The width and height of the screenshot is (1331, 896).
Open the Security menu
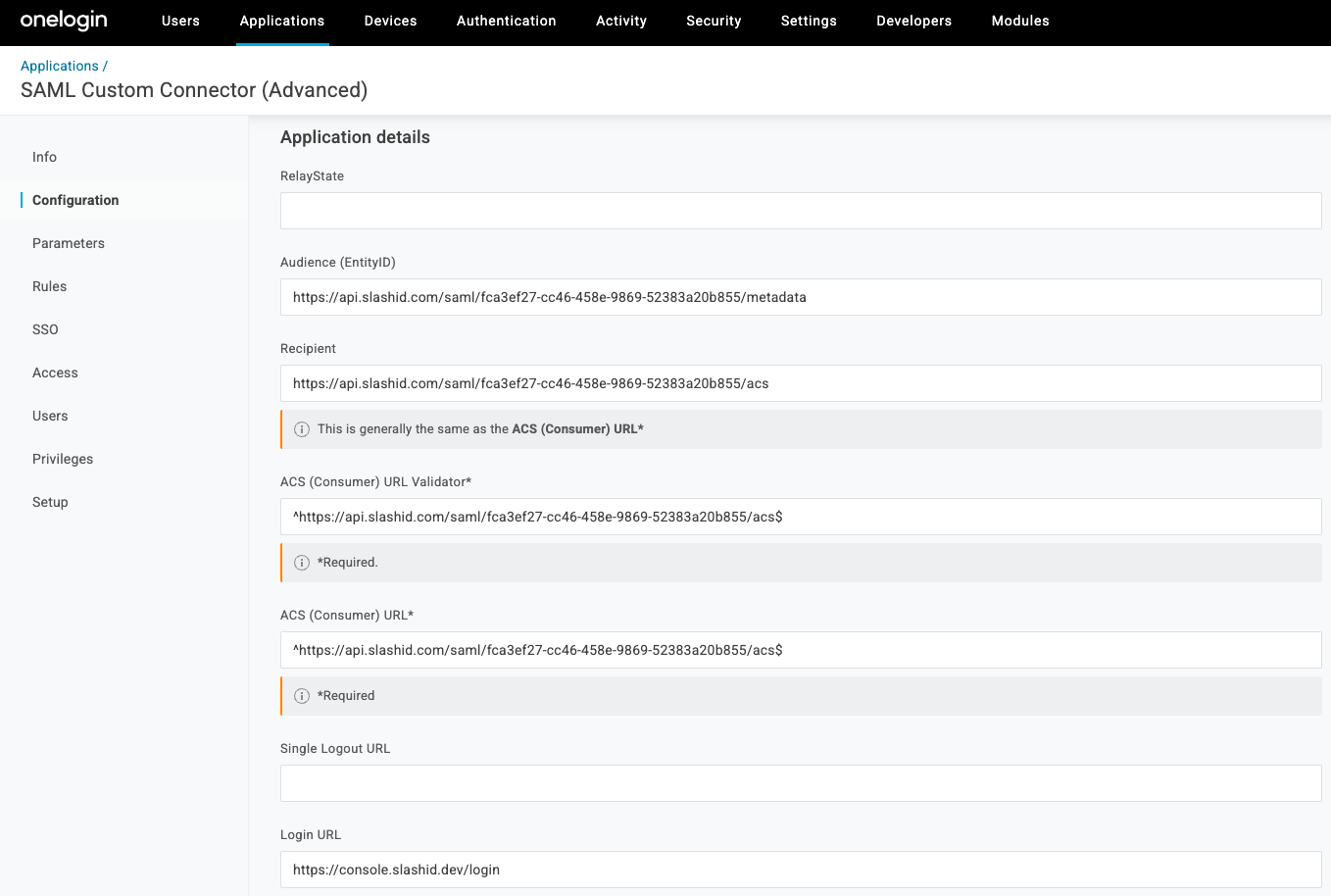pyautogui.click(x=714, y=21)
